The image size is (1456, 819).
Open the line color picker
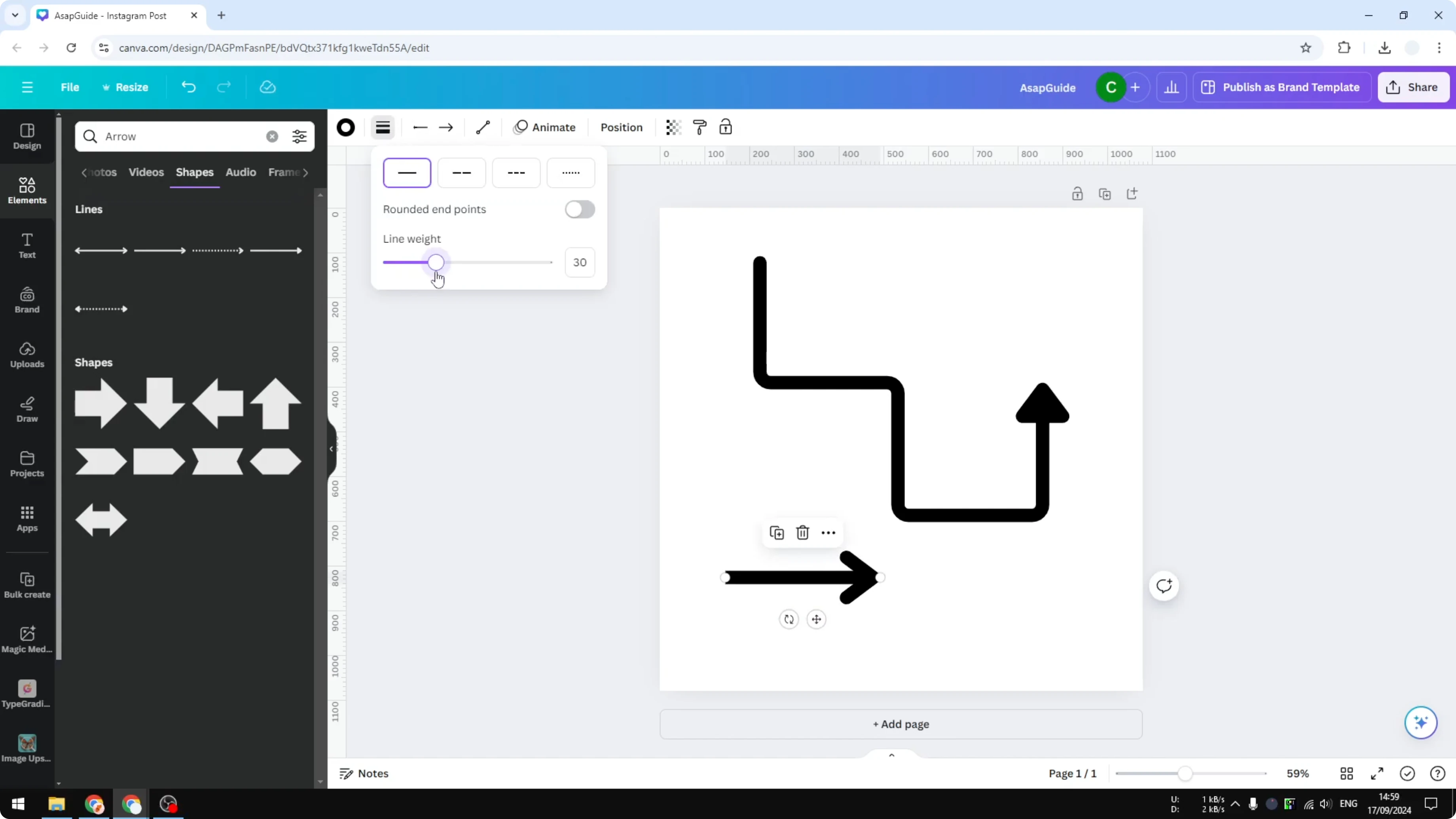click(x=345, y=128)
